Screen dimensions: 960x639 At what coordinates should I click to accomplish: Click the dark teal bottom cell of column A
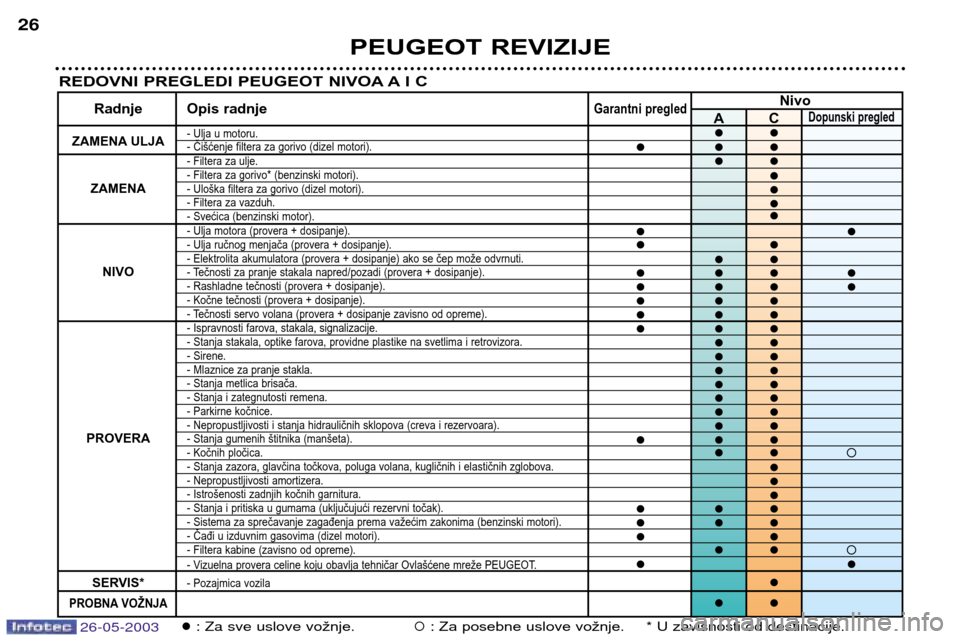[x=718, y=581]
